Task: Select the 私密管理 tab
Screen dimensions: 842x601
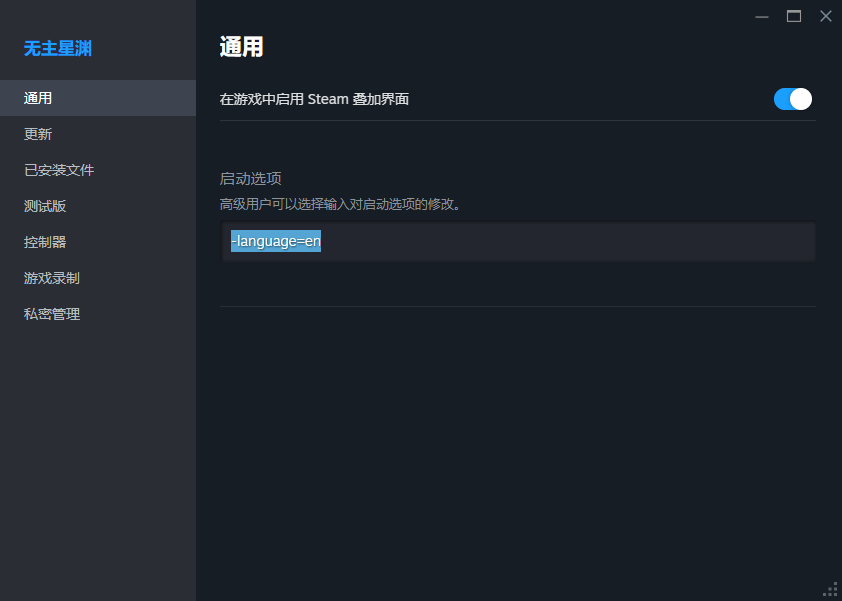Action: tap(98, 314)
